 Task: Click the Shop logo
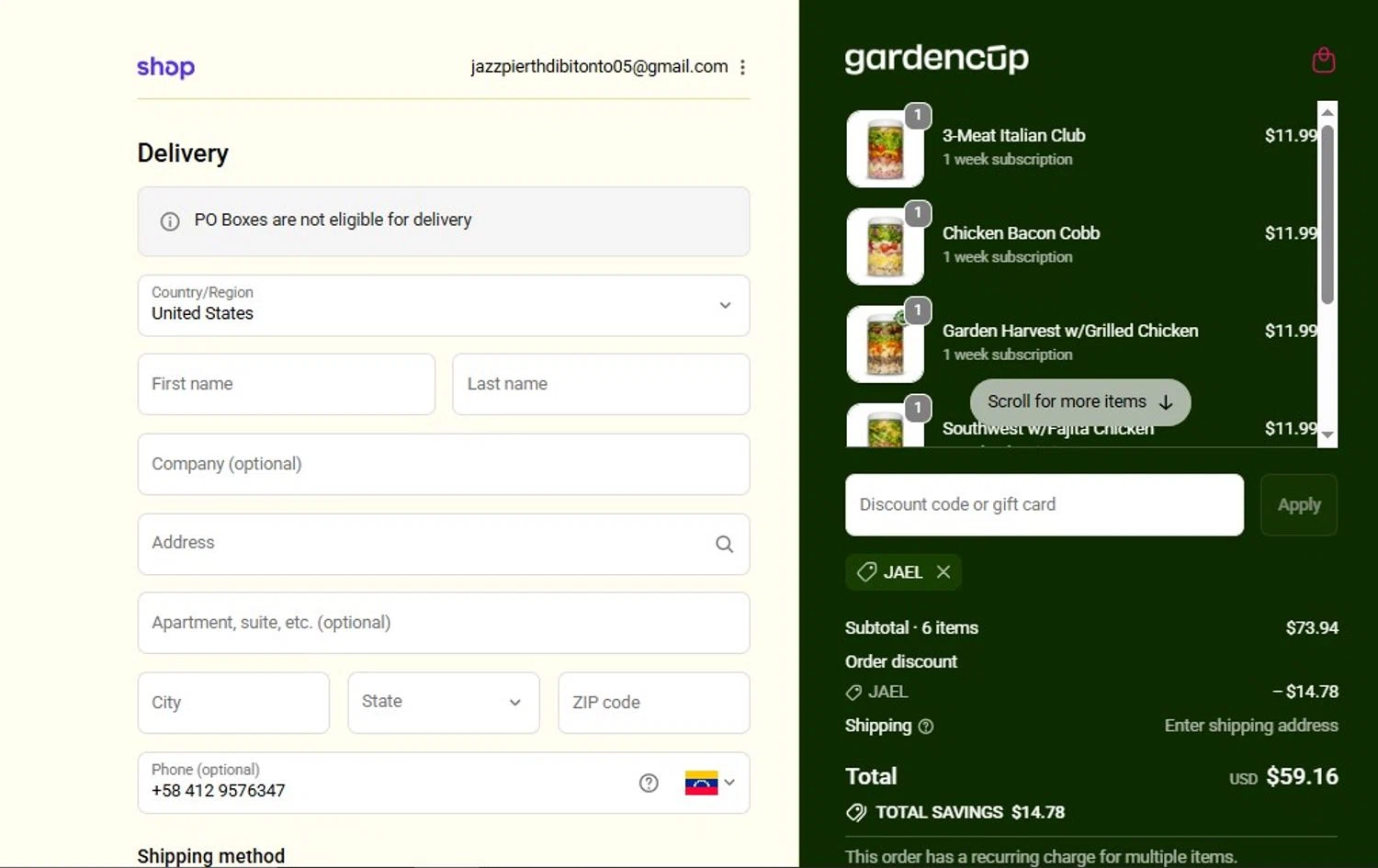[165, 67]
